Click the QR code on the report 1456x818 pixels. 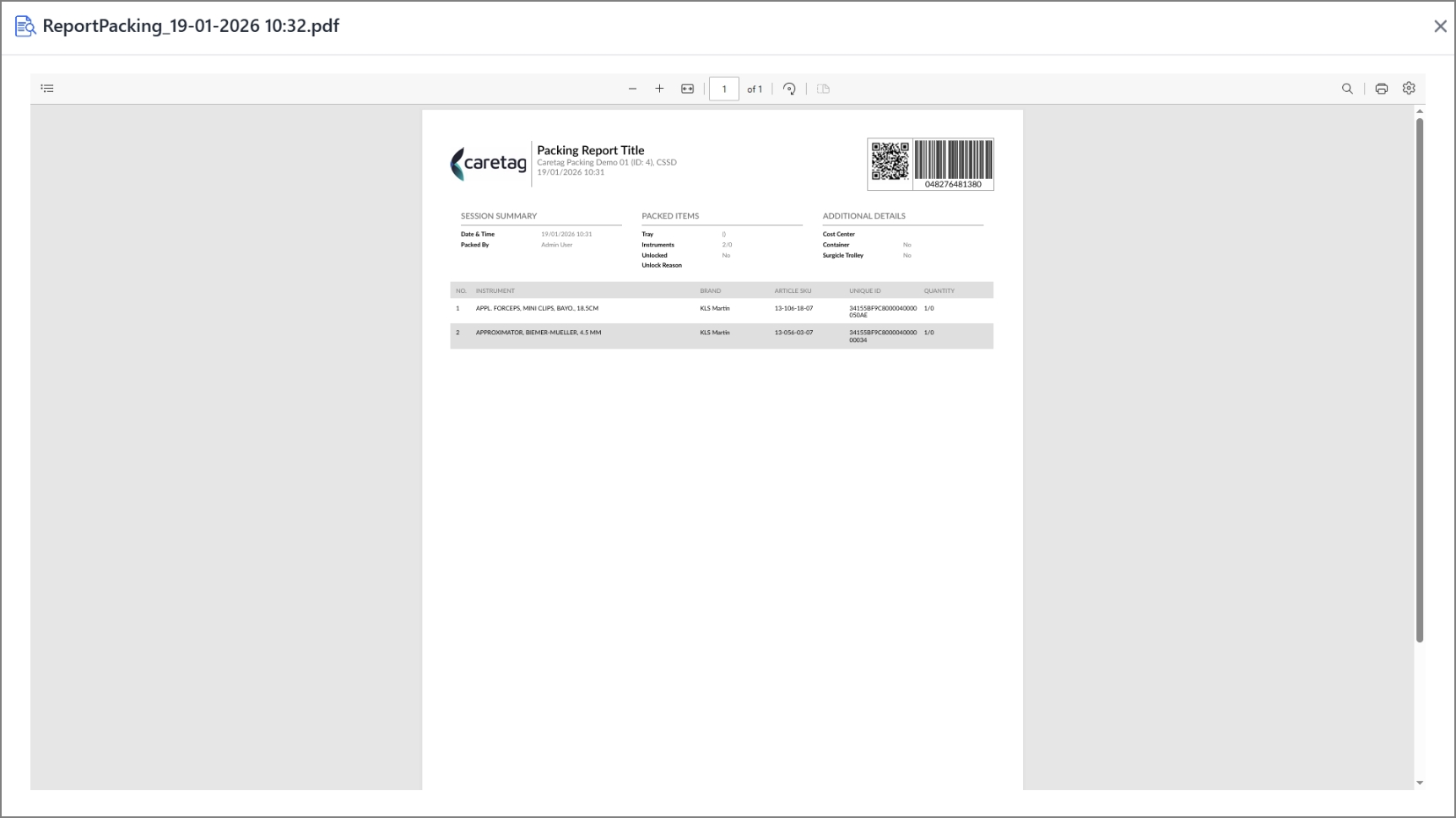point(890,161)
